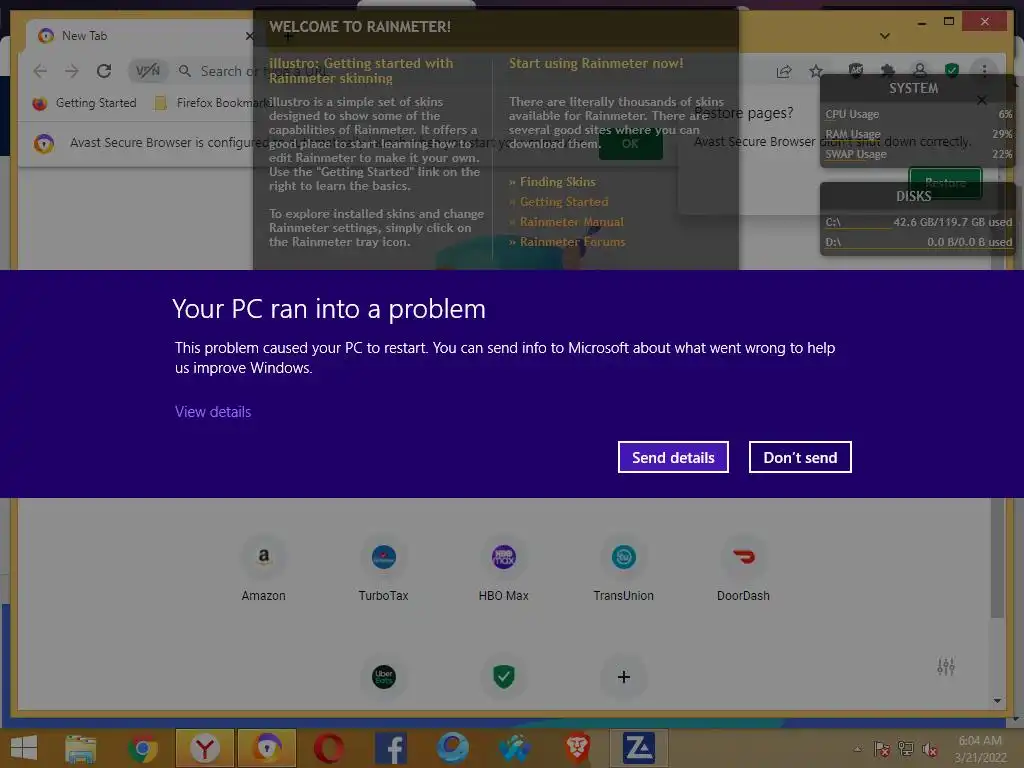Toggle the VPN badge in address bar

[148, 71]
